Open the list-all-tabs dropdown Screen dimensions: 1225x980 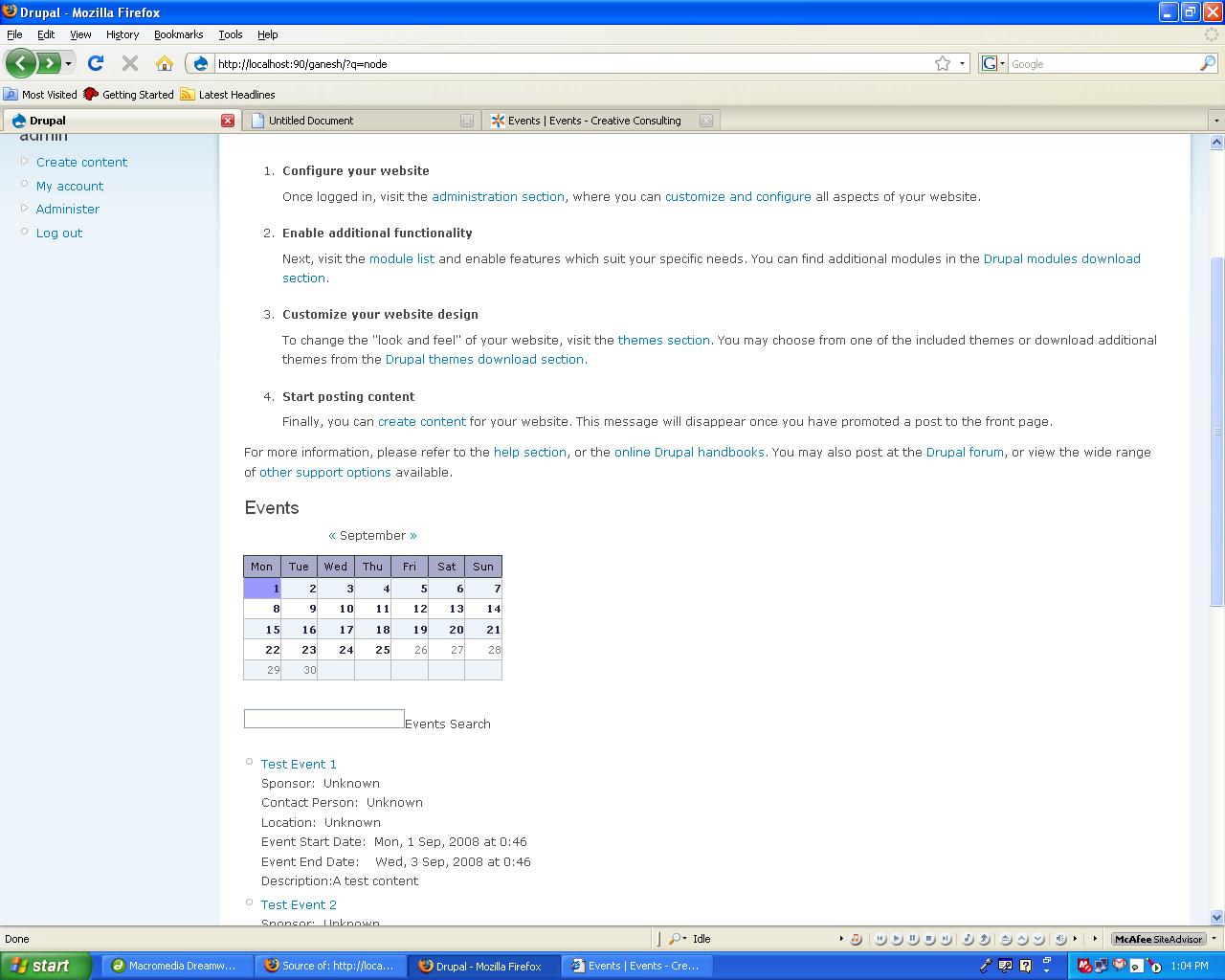1215,121
